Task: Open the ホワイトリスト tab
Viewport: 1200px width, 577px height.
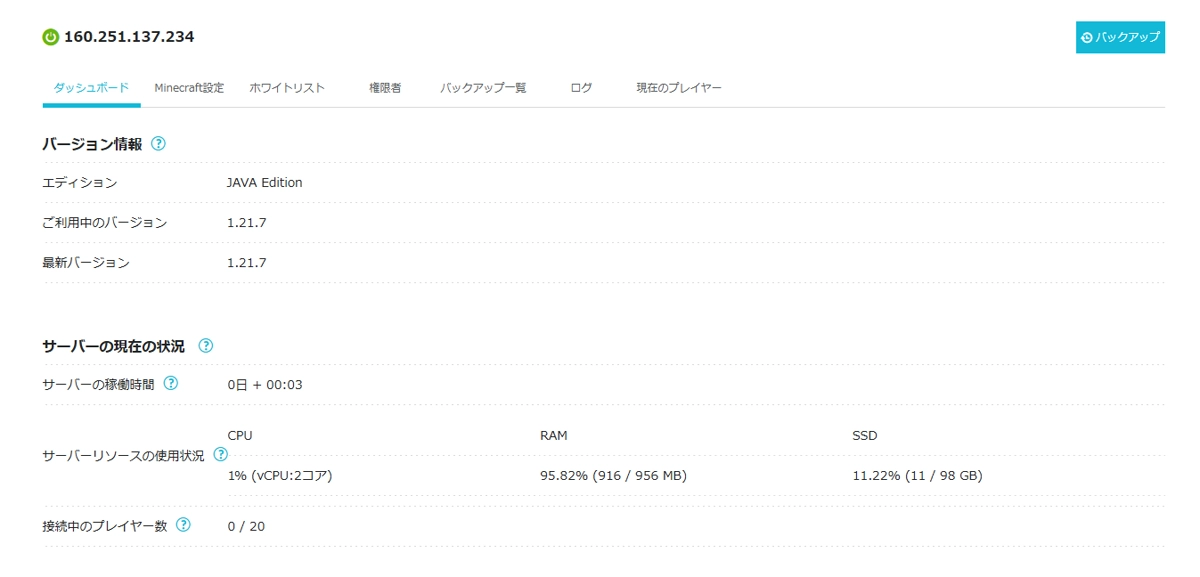Action: [x=287, y=88]
